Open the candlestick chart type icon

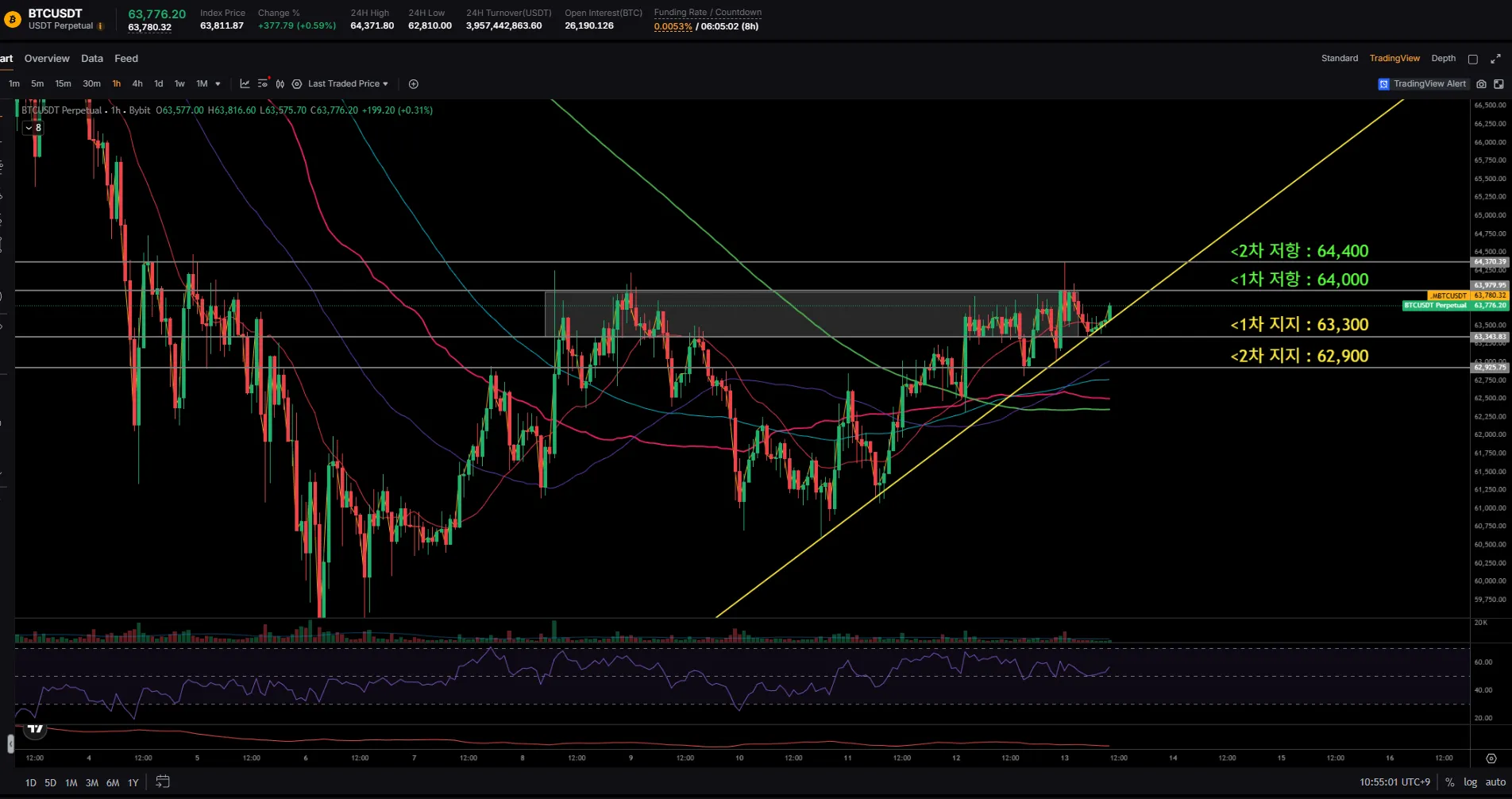pyautogui.click(x=280, y=83)
